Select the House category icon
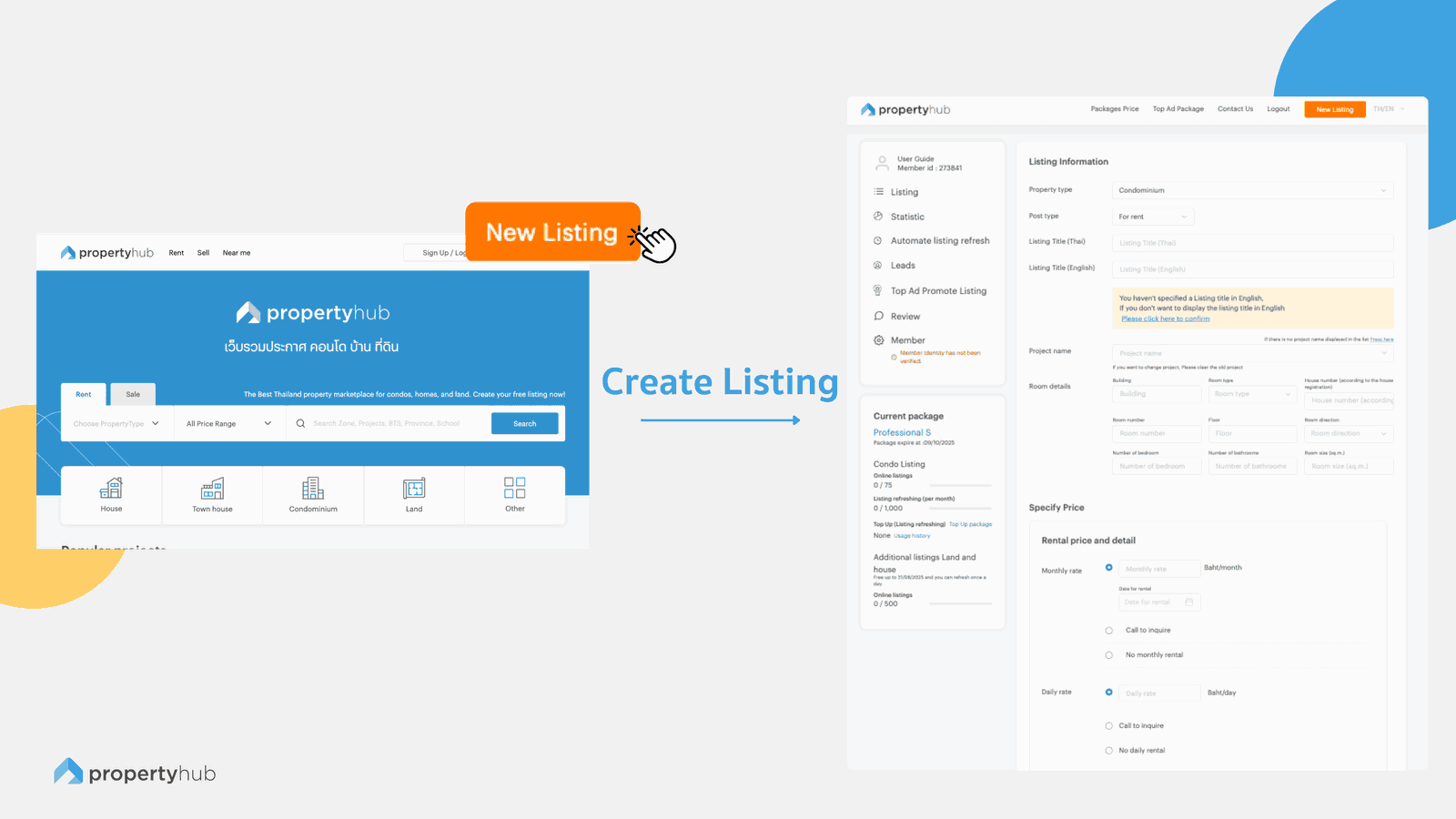Image resolution: width=1456 pixels, height=819 pixels. [111, 488]
